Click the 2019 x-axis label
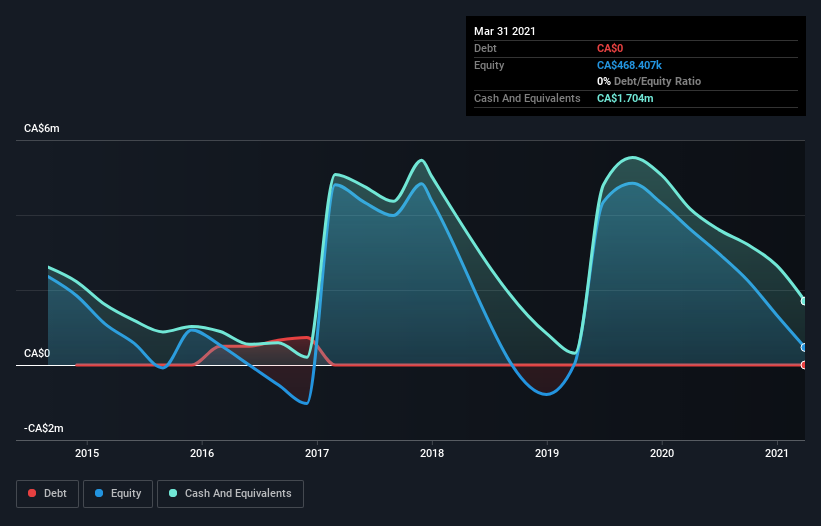 click(547, 453)
